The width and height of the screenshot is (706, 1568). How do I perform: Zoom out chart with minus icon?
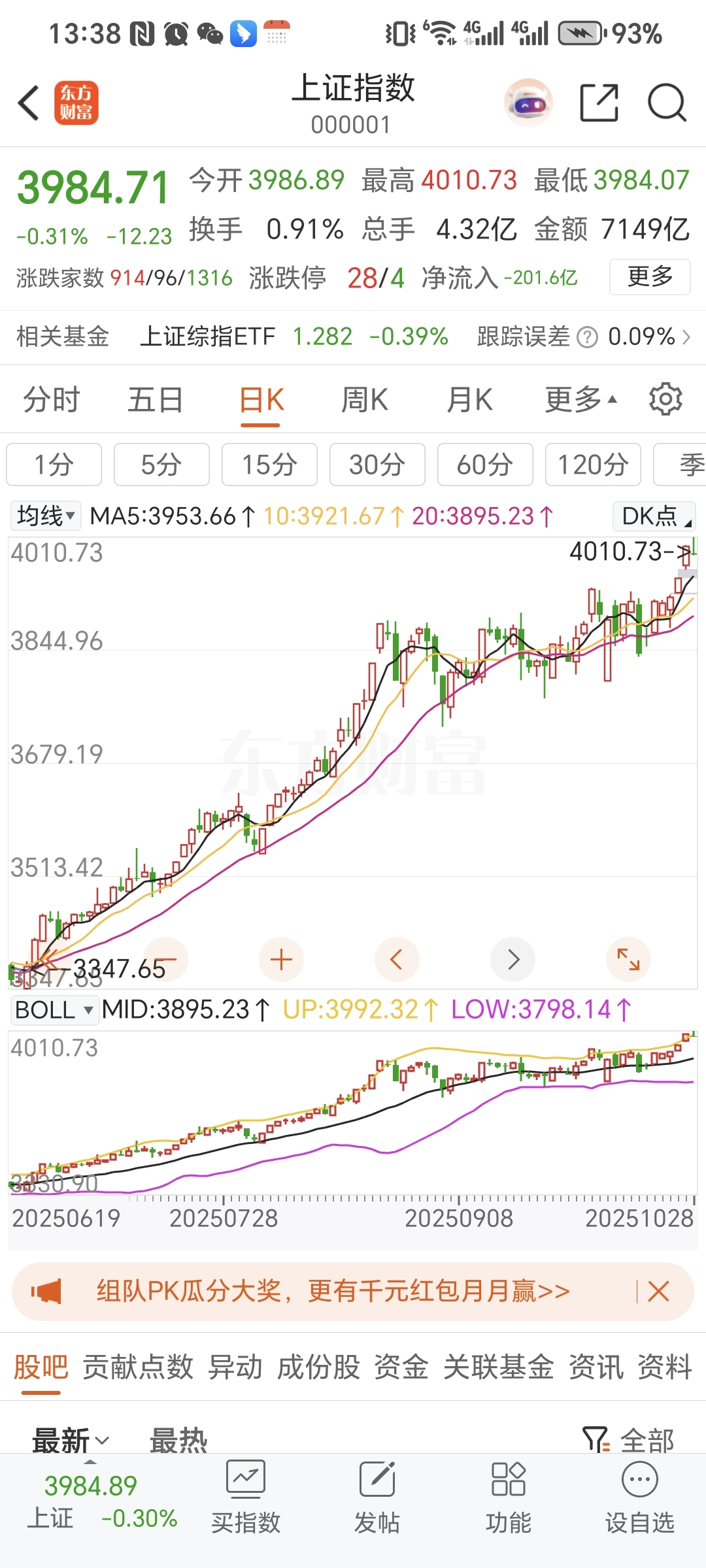click(166, 960)
